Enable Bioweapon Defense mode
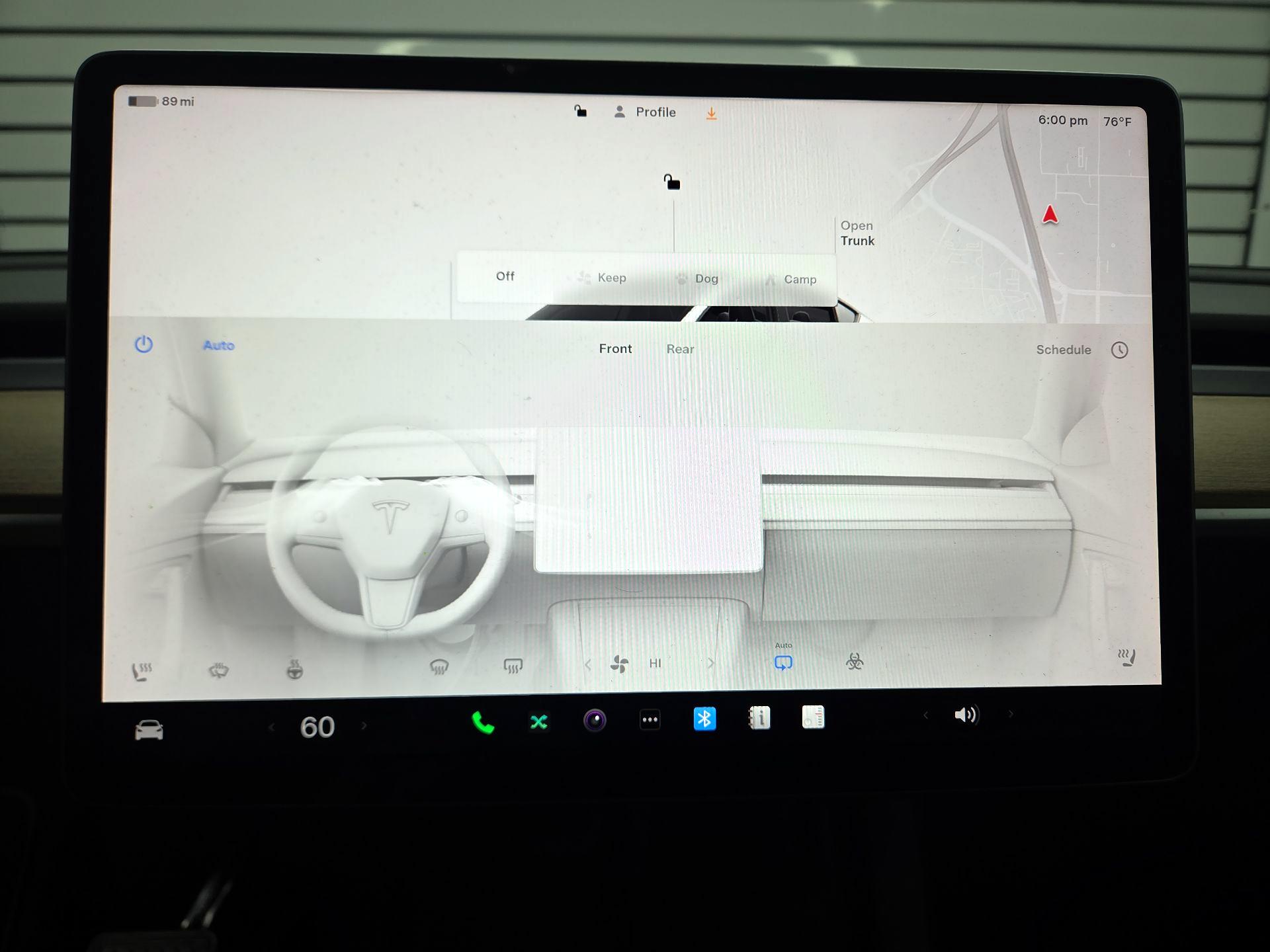 855,661
